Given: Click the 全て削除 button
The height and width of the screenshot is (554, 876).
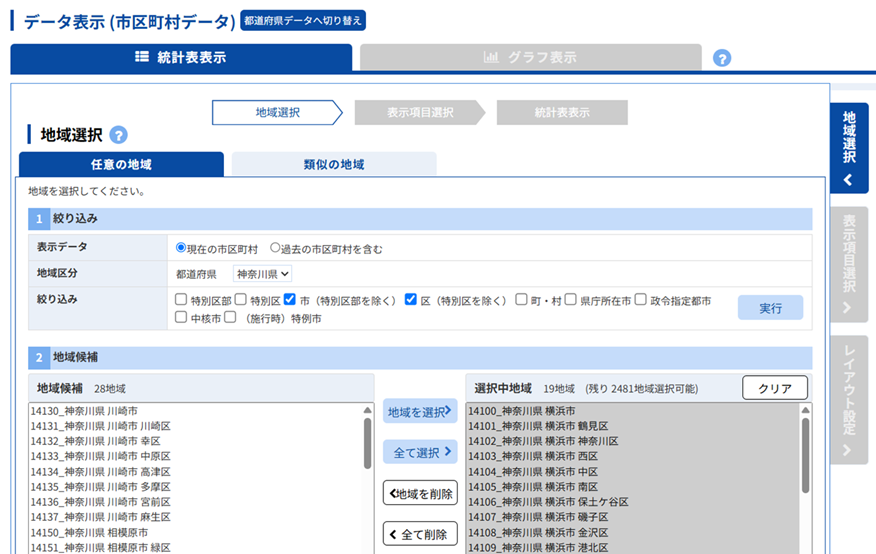Looking at the screenshot, I should coord(420,534).
